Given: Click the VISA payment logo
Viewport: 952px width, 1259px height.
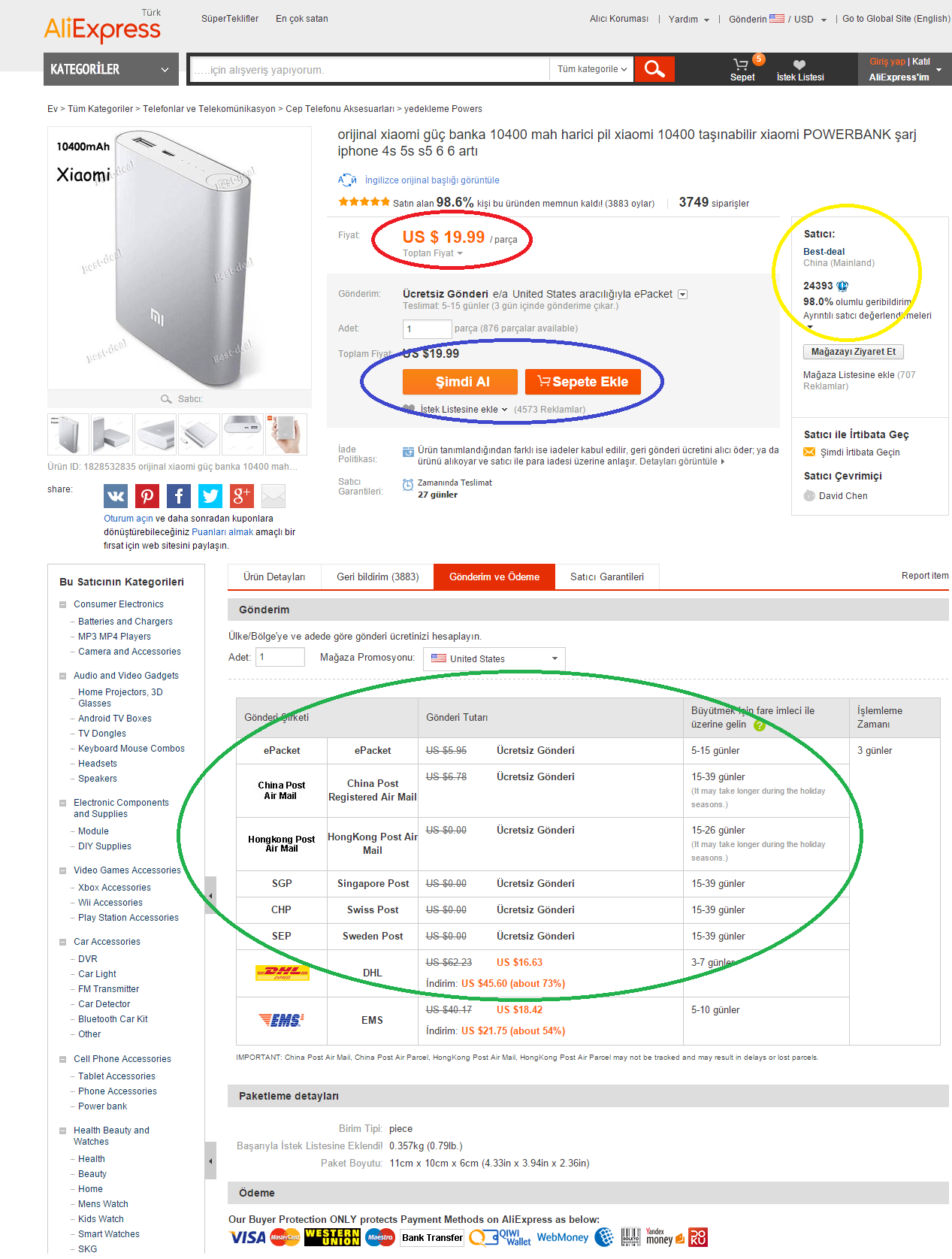Looking at the screenshot, I should [x=247, y=1237].
